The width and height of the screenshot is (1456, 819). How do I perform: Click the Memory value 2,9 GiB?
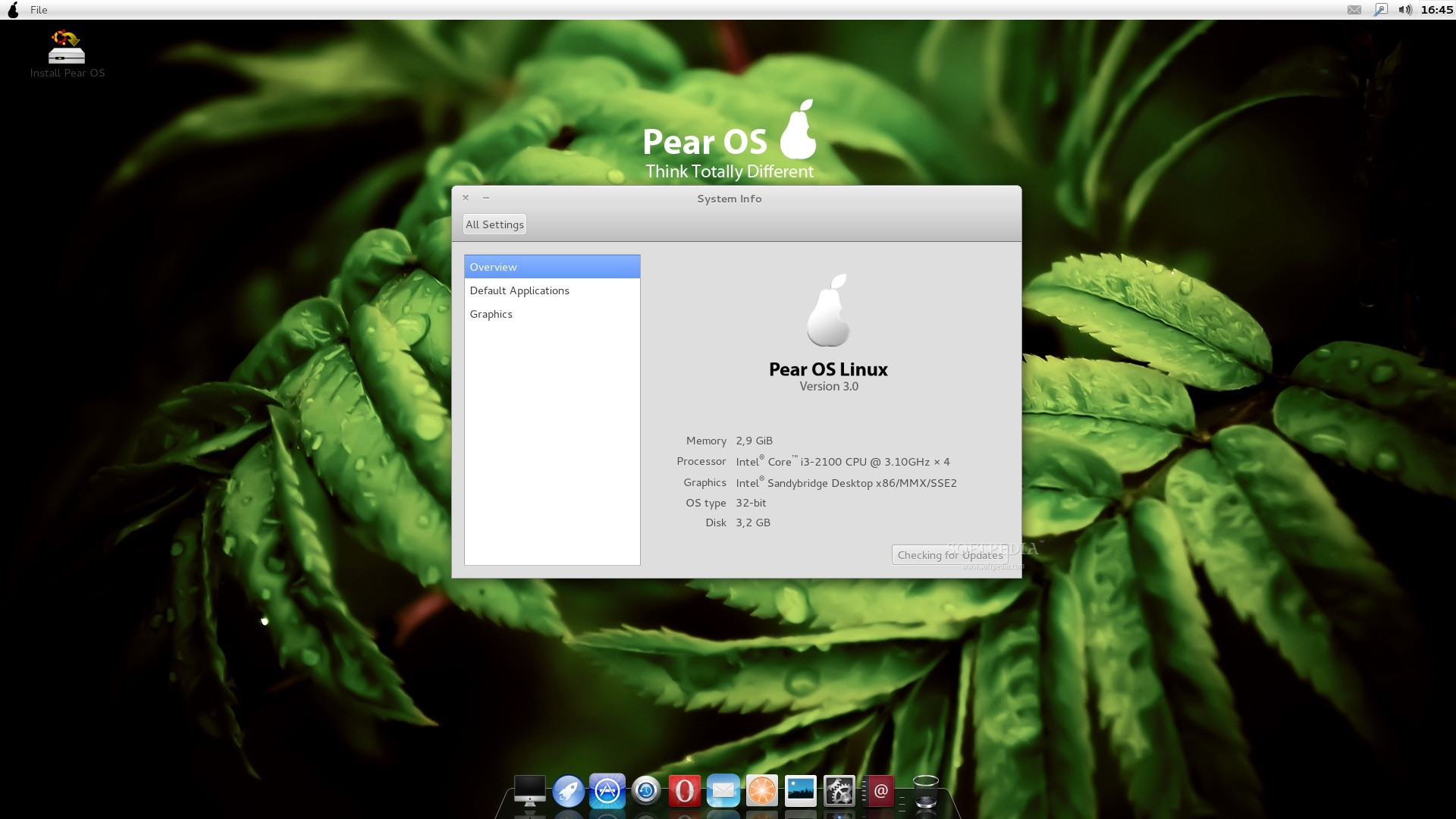(x=754, y=441)
